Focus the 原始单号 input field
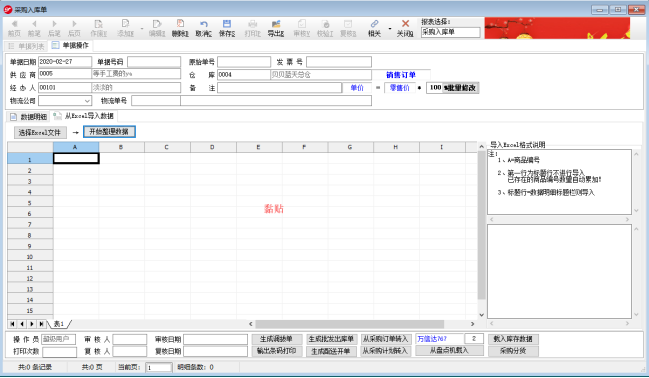 tap(244, 62)
